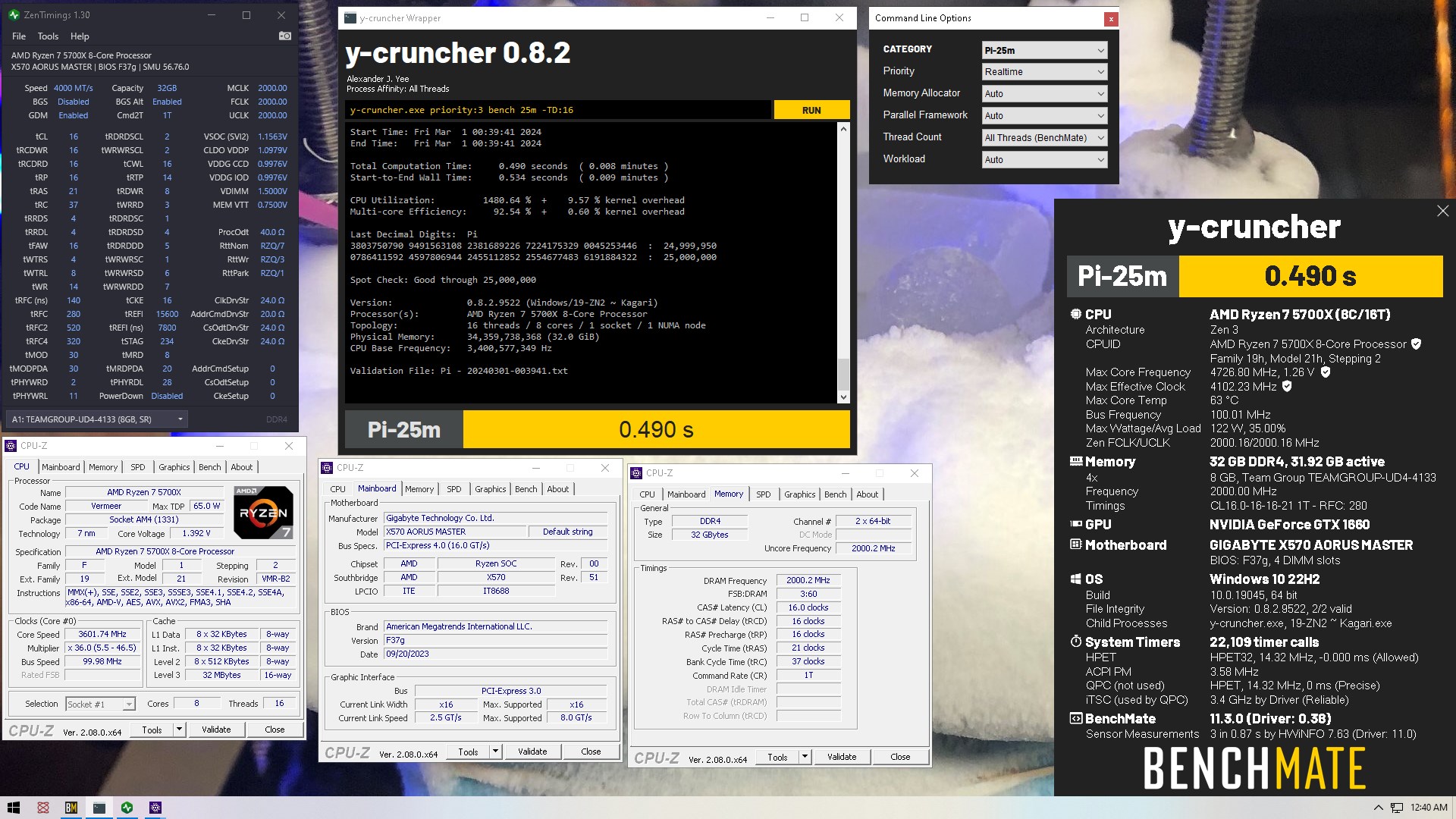Image resolution: width=1456 pixels, height=819 pixels.
Task: Open ZenTimings green taskbar icon
Action: pyautogui.click(x=127, y=808)
